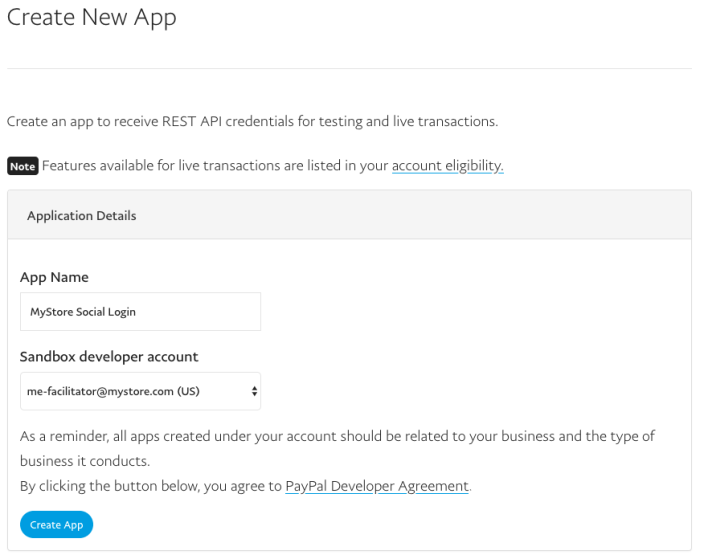The width and height of the screenshot is (704, 559).
Task: Click the Create New App page heading
Action: 92,18
